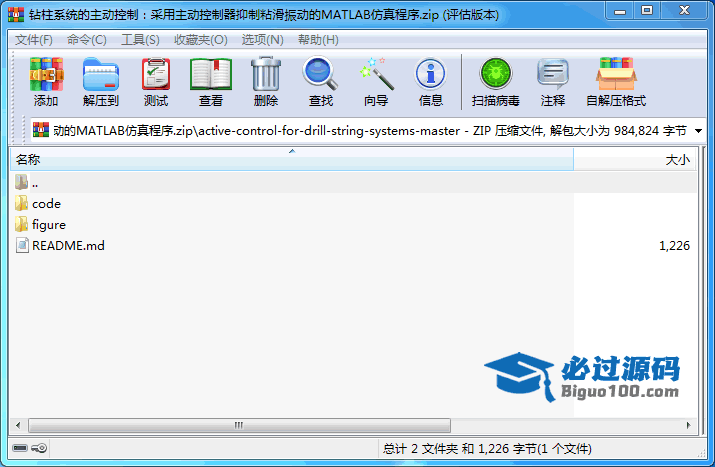Click 自解压格式 (SFX) icon

pos(616,73)
